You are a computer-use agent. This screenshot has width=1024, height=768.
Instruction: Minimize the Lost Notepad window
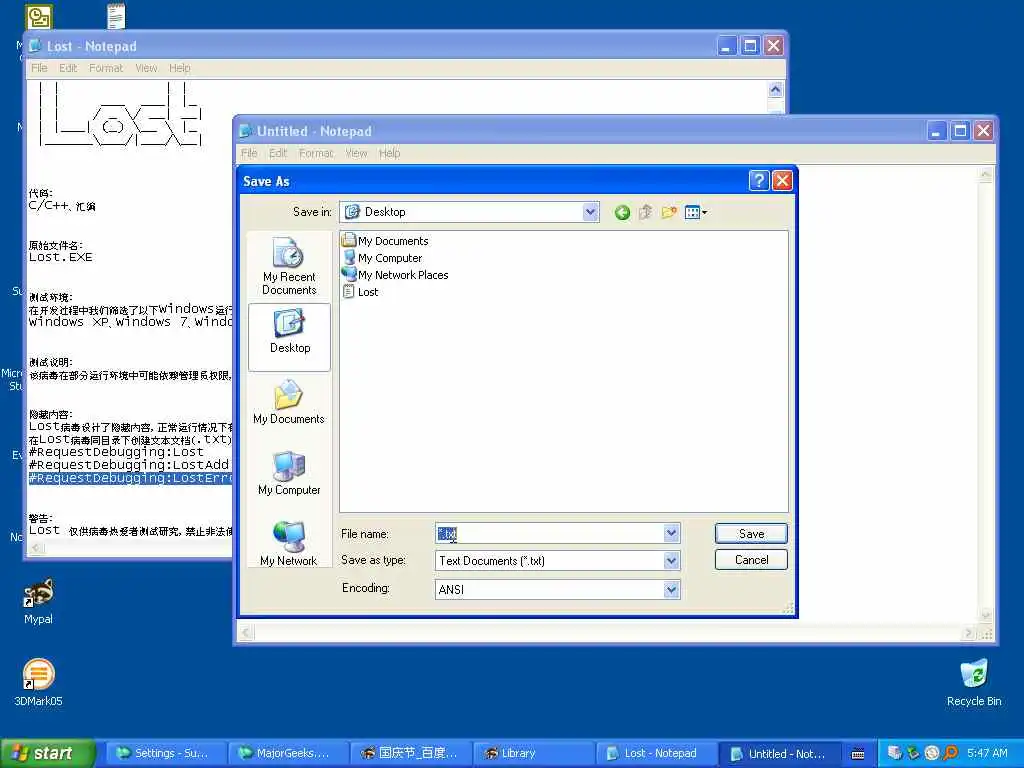coord(726,46)
